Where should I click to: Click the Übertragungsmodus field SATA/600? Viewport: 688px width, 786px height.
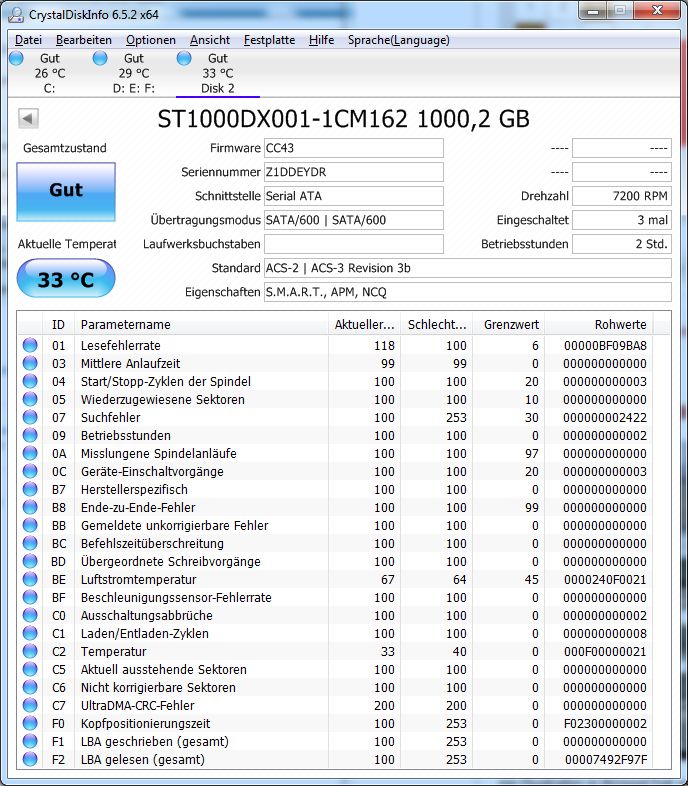tap(354, 220)
